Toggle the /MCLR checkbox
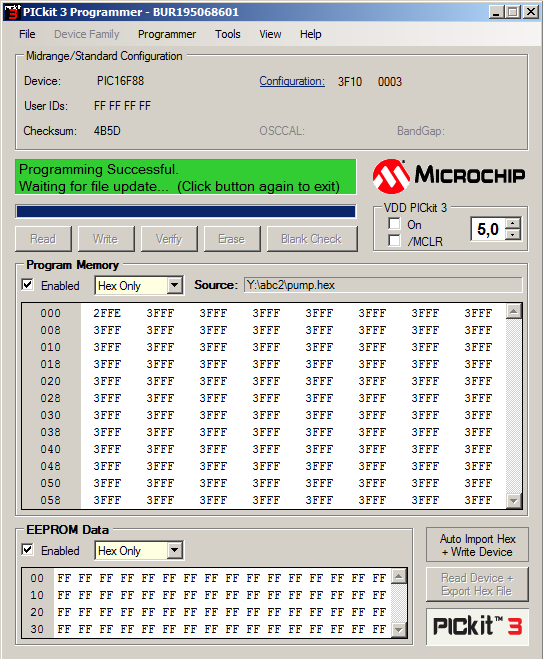The width and height of the screenshot is (543, 659). 394,241
